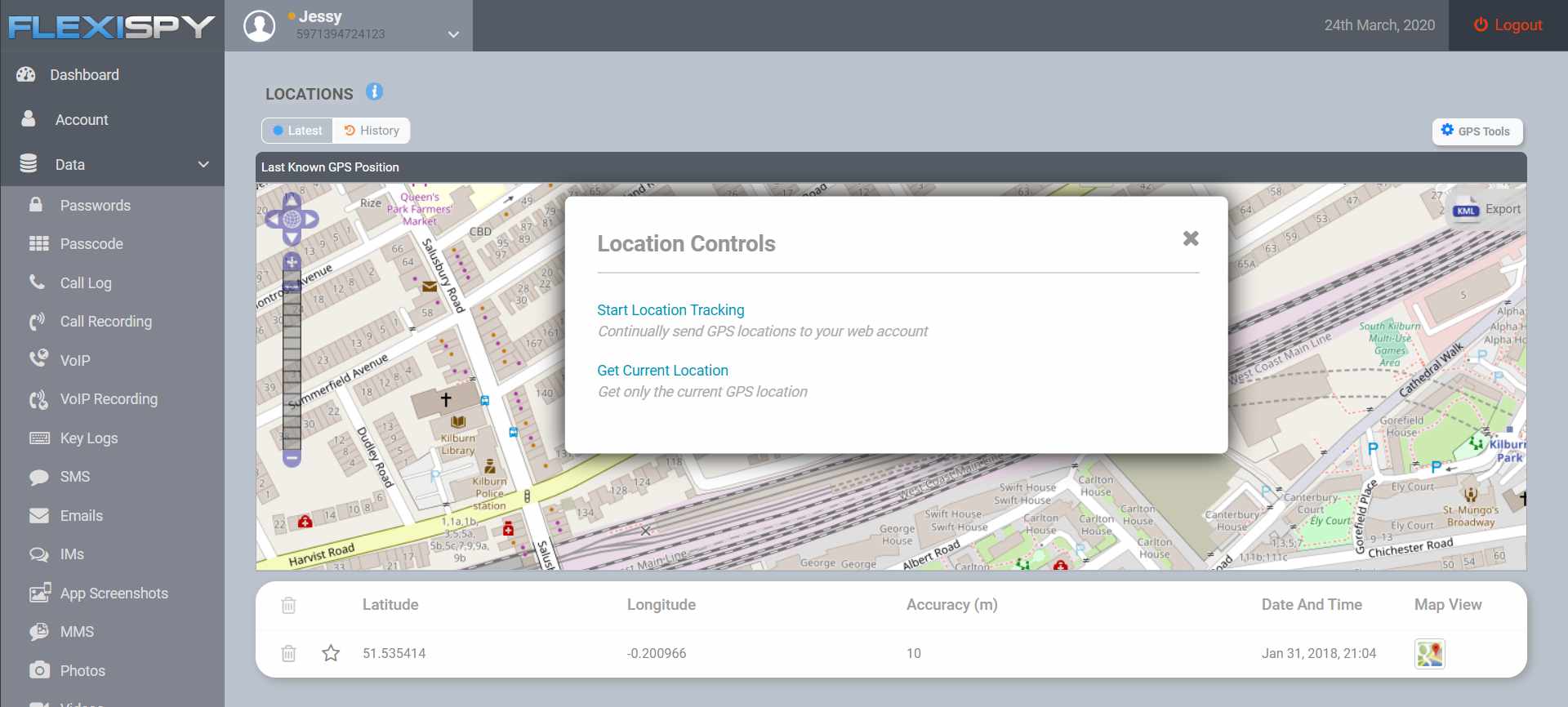
Task: Click the Export label
Action: point(1503,209)
